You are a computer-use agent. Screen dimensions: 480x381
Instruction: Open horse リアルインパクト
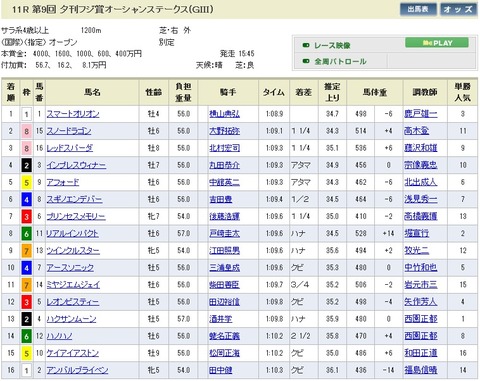click(x=72, y=234)
